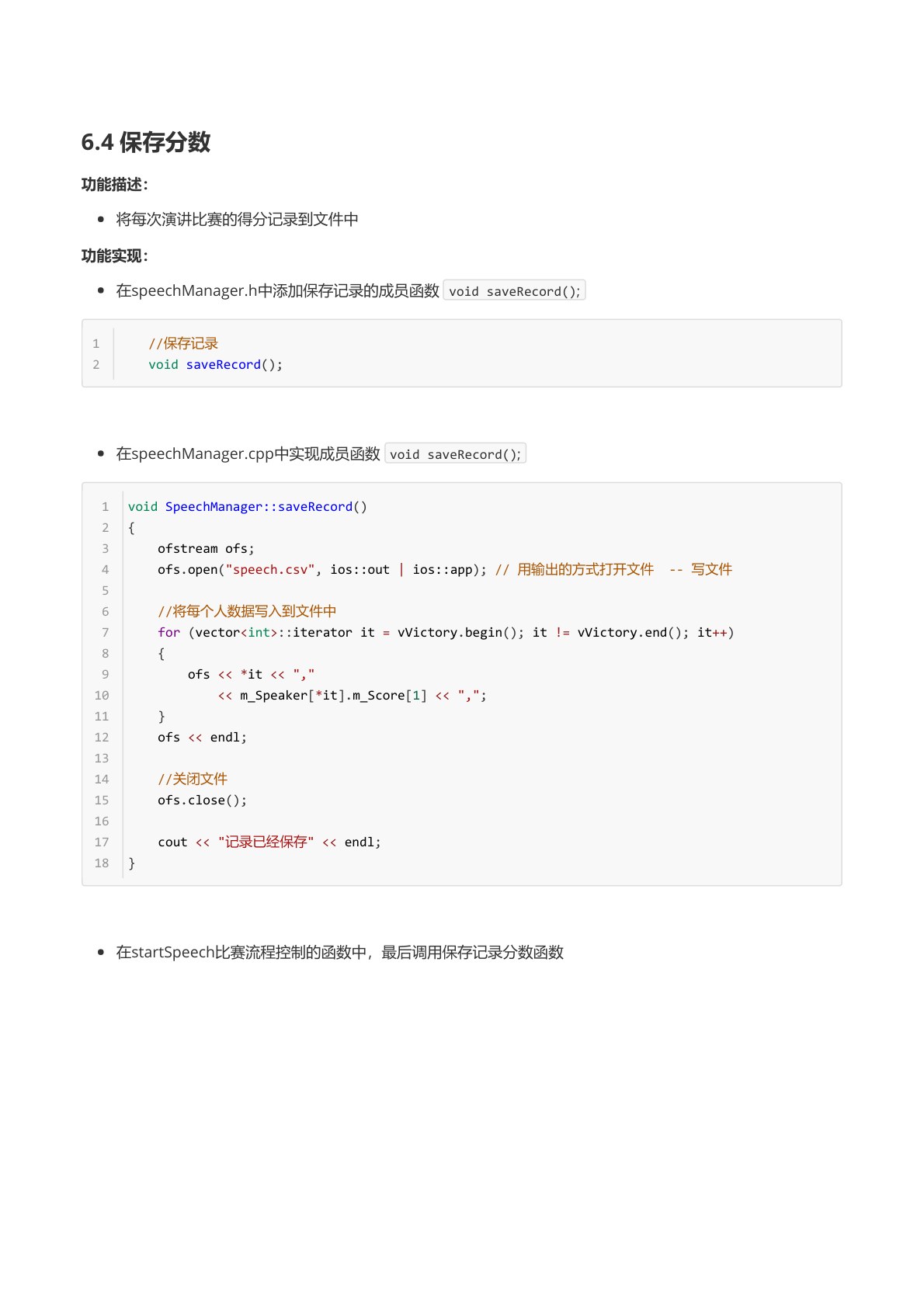Click the bullet text "将每次演讲比赛的得分记录到文件中"

pos(237,220)
